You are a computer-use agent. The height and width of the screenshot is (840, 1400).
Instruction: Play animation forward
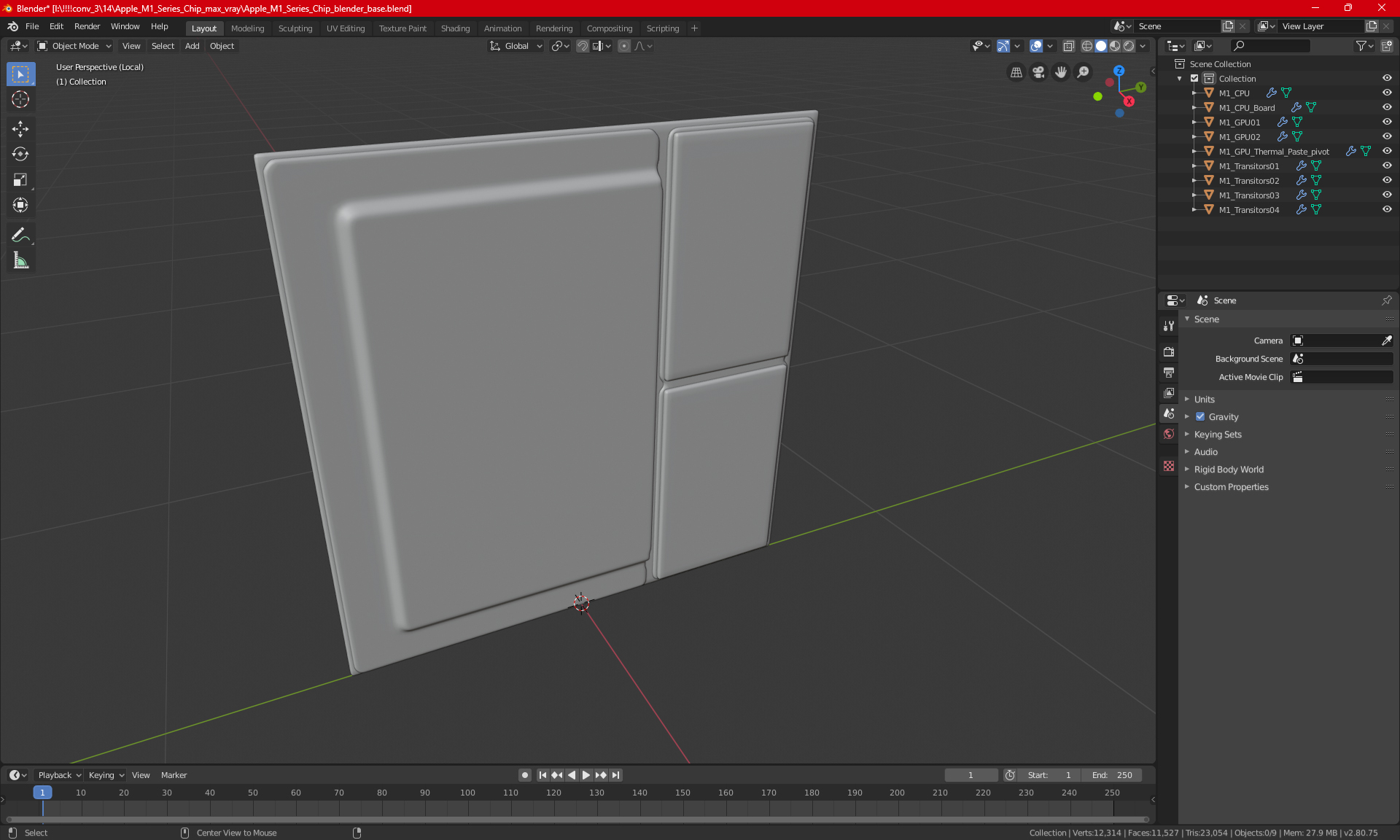coord(586,775)
